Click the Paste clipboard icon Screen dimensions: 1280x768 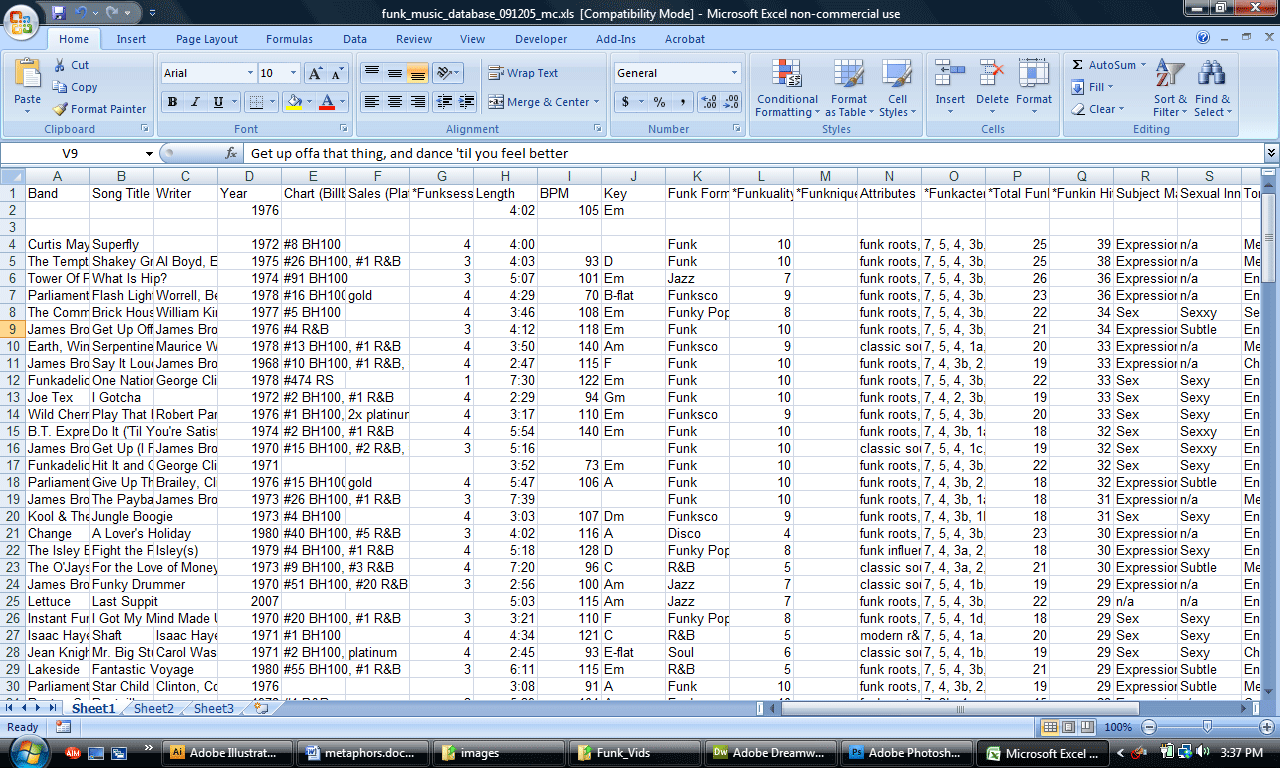[28, 73]
